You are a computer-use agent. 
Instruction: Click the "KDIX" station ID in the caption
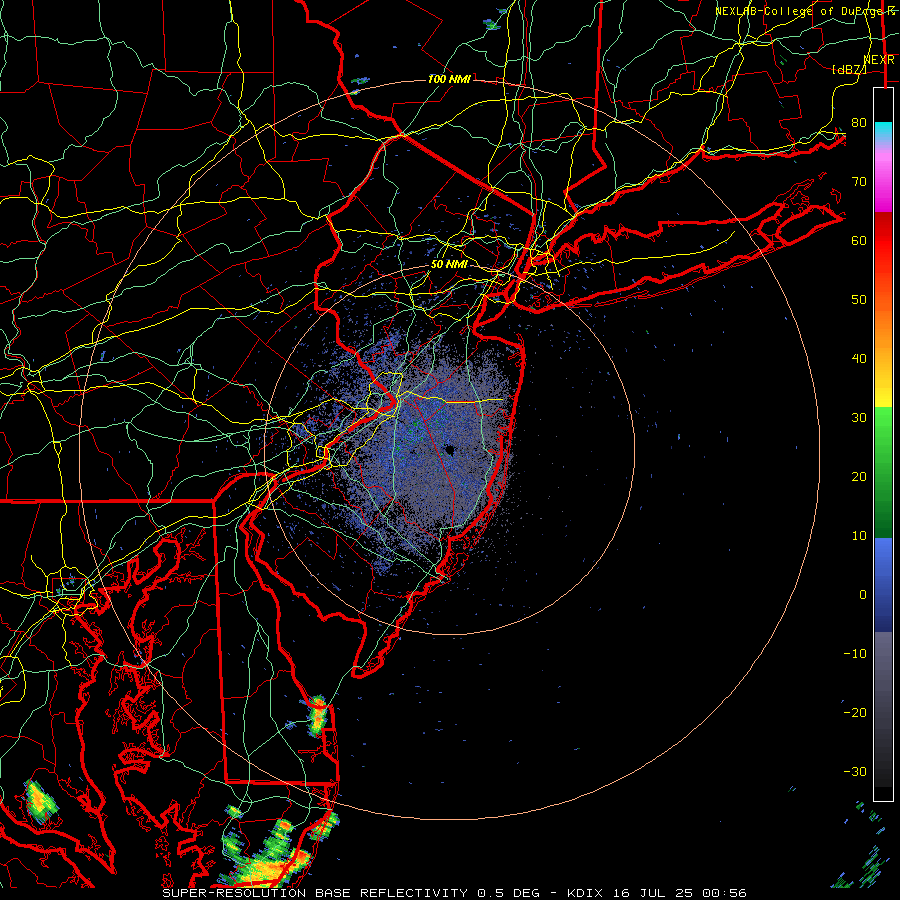(587, 893)
